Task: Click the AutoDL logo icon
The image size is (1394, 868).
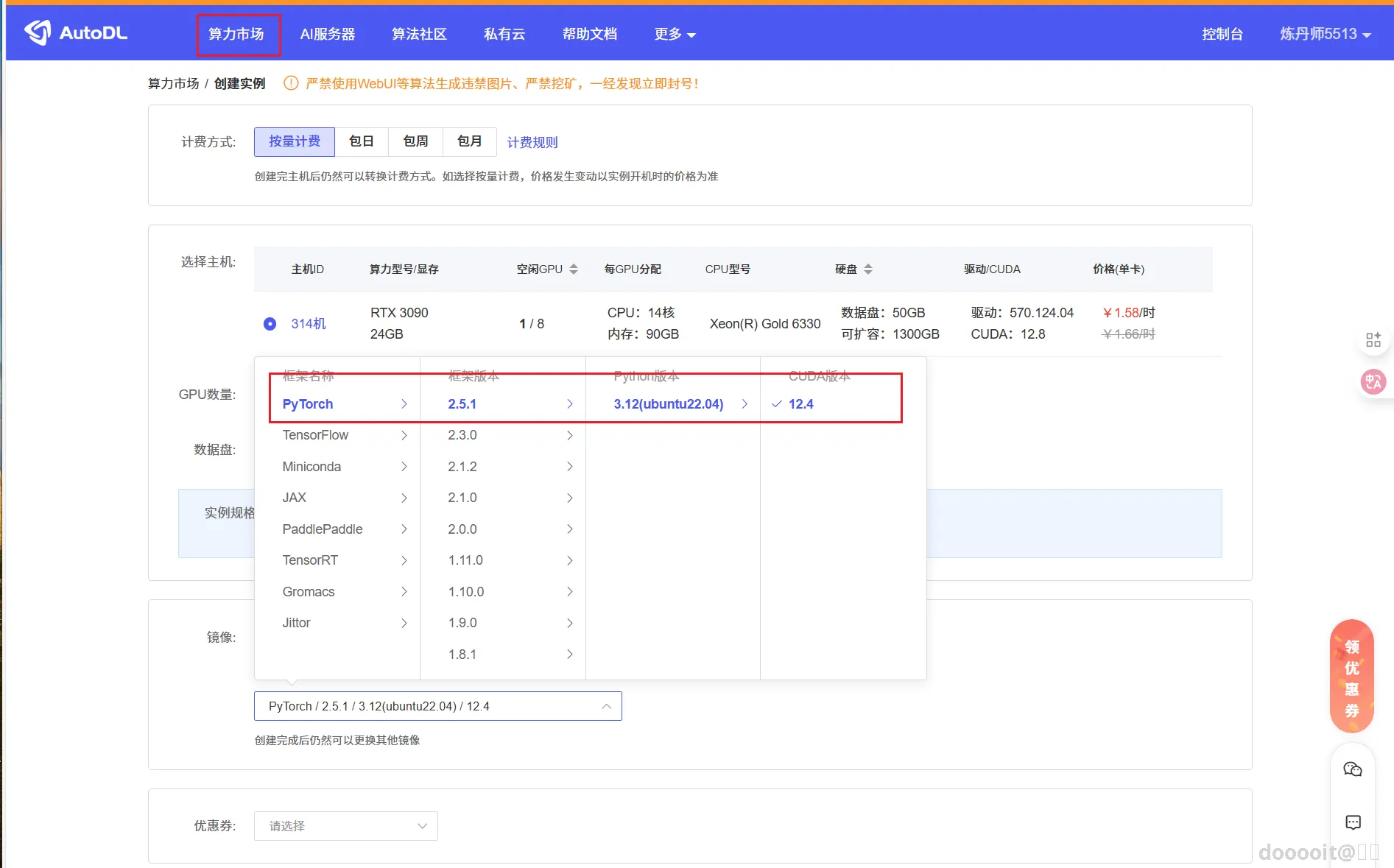Action: pyautogui.click(x=38, y=32)
